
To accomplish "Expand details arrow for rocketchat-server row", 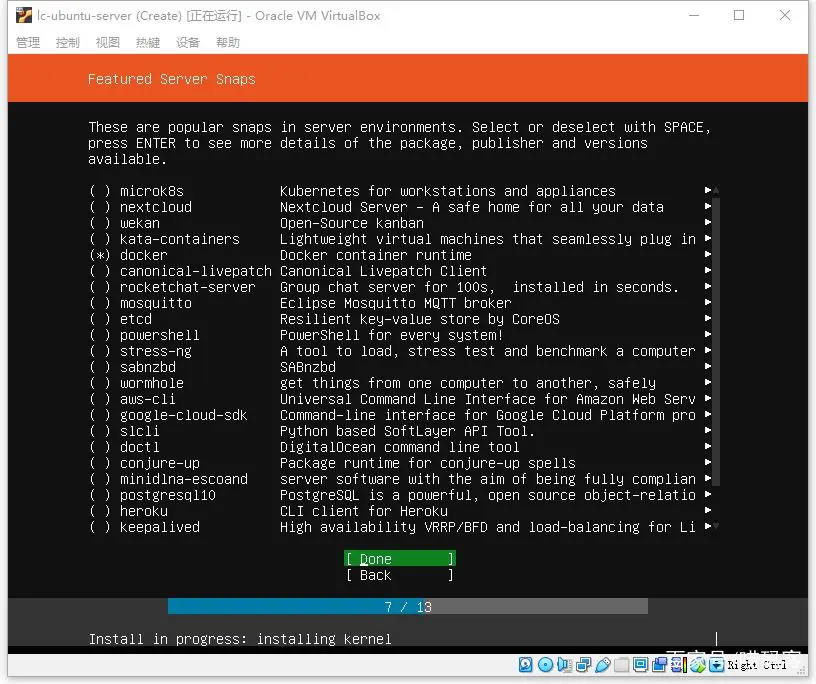I will point(708,286).
